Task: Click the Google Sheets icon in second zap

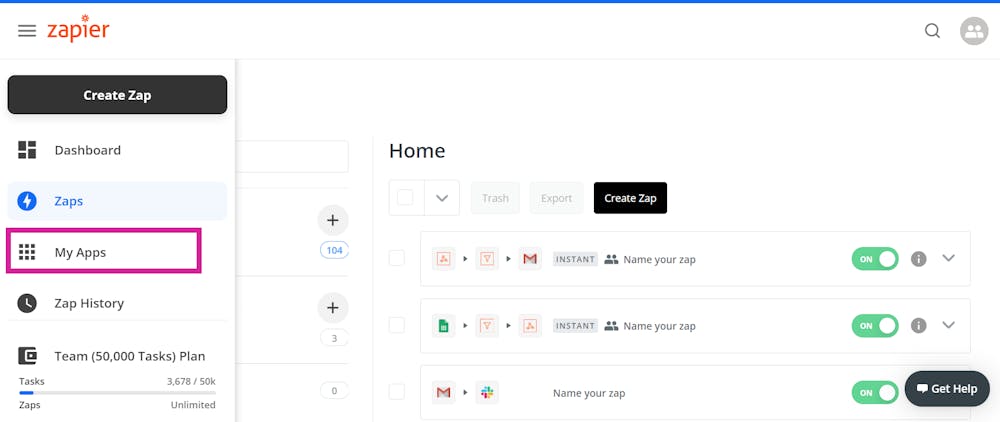Action: (x=443, y=326)
